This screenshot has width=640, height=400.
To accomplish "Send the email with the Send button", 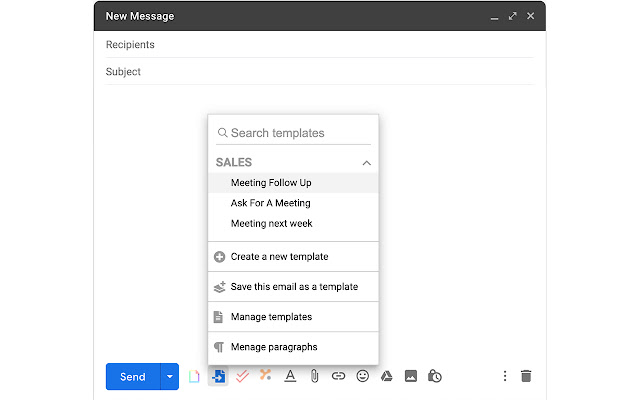I will [x=133, y=376].
